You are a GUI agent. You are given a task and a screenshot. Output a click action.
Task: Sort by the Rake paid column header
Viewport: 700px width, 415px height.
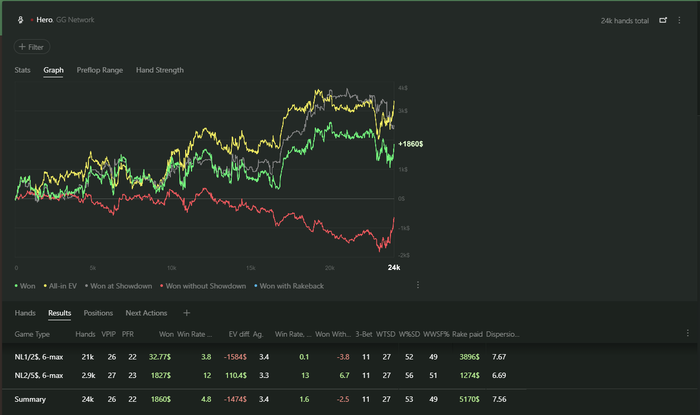click(467, 334)
